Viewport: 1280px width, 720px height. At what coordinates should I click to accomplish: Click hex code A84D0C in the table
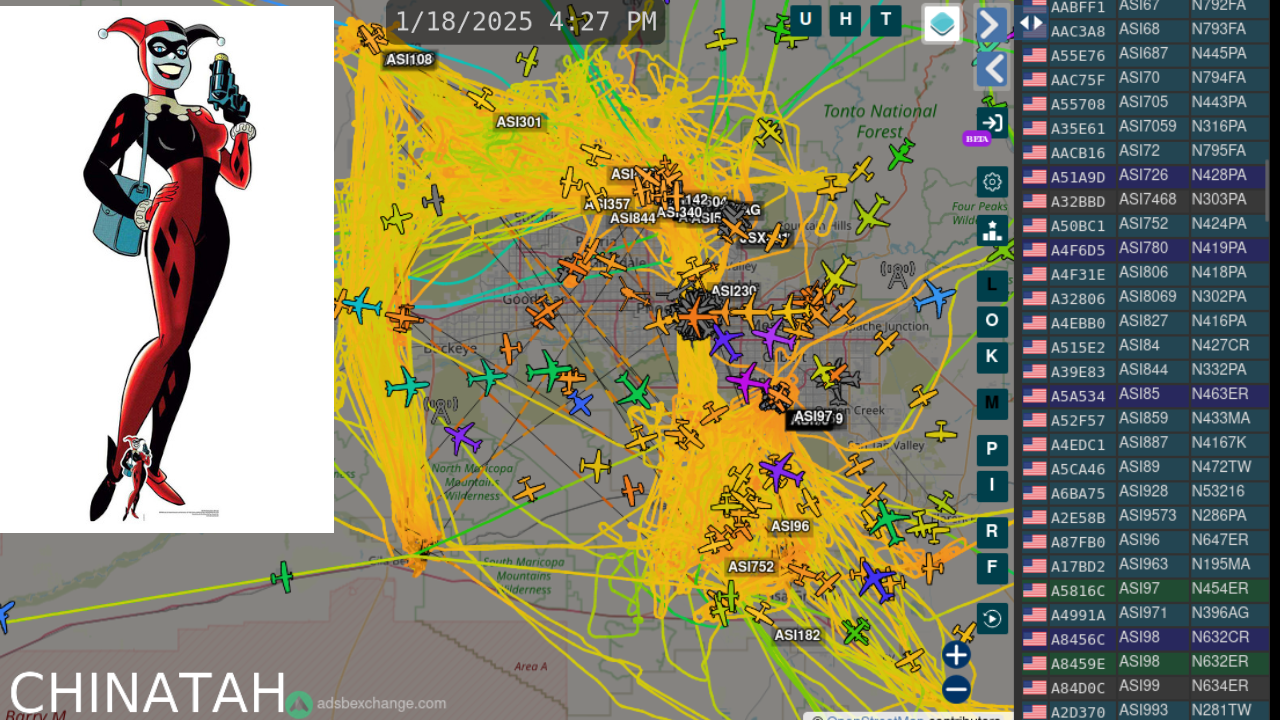click(x=1078, y=687)
